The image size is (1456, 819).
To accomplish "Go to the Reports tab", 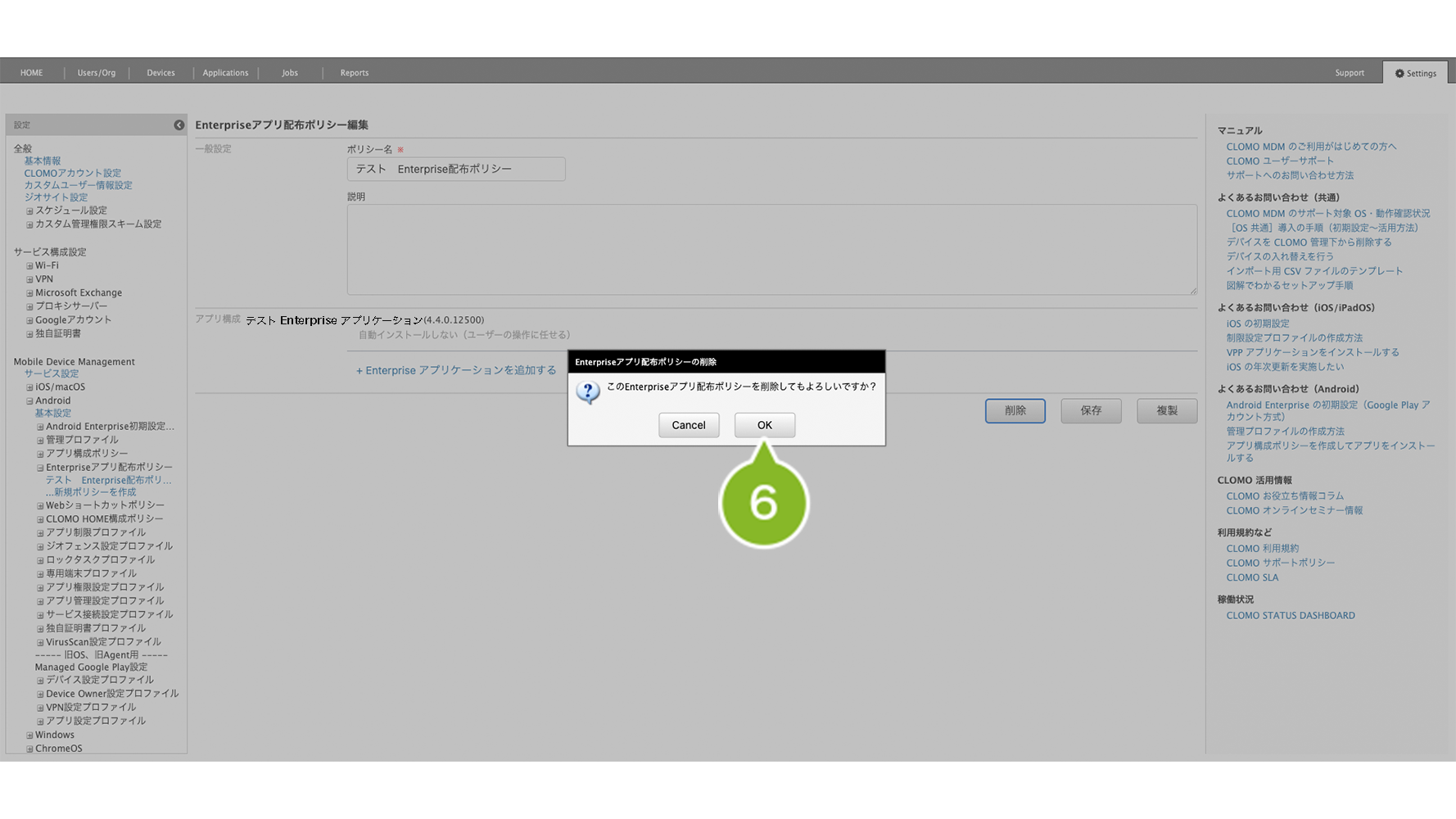I will pyautogui.click(x=354, y=73).
